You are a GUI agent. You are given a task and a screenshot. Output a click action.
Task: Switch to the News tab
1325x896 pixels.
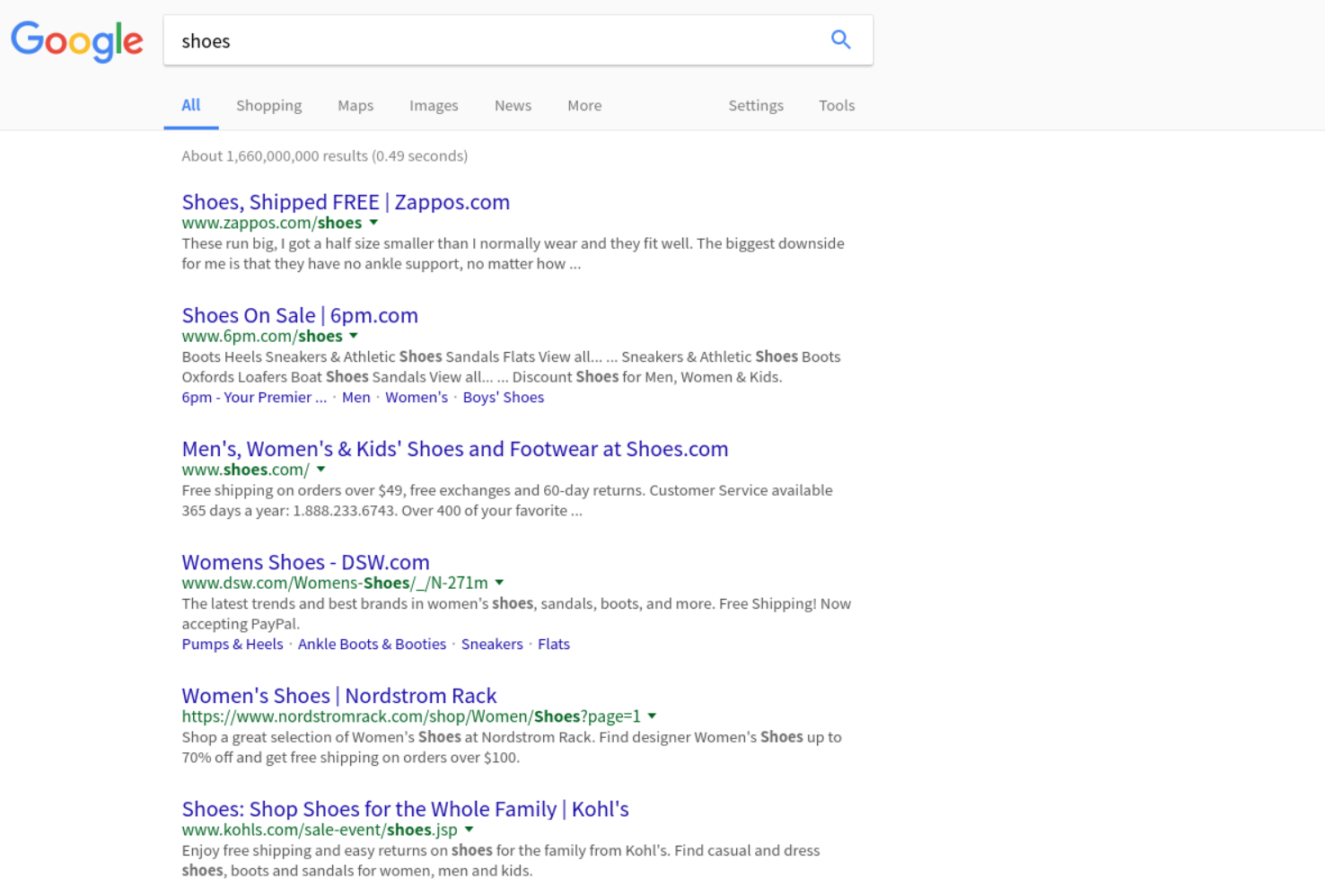[x=513, y=105]
